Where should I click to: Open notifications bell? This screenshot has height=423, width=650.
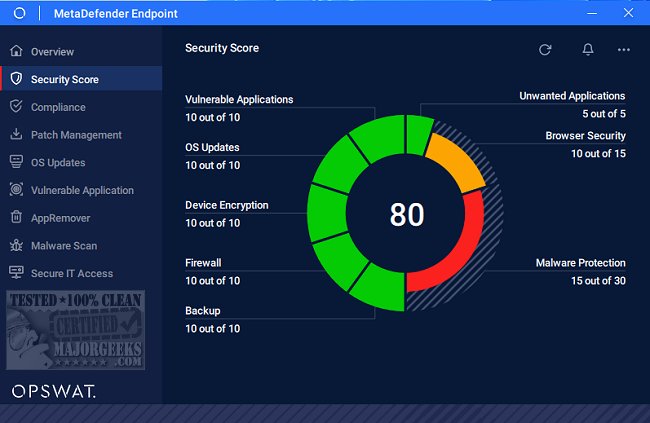pyautogui.click(x=588, y=50)
